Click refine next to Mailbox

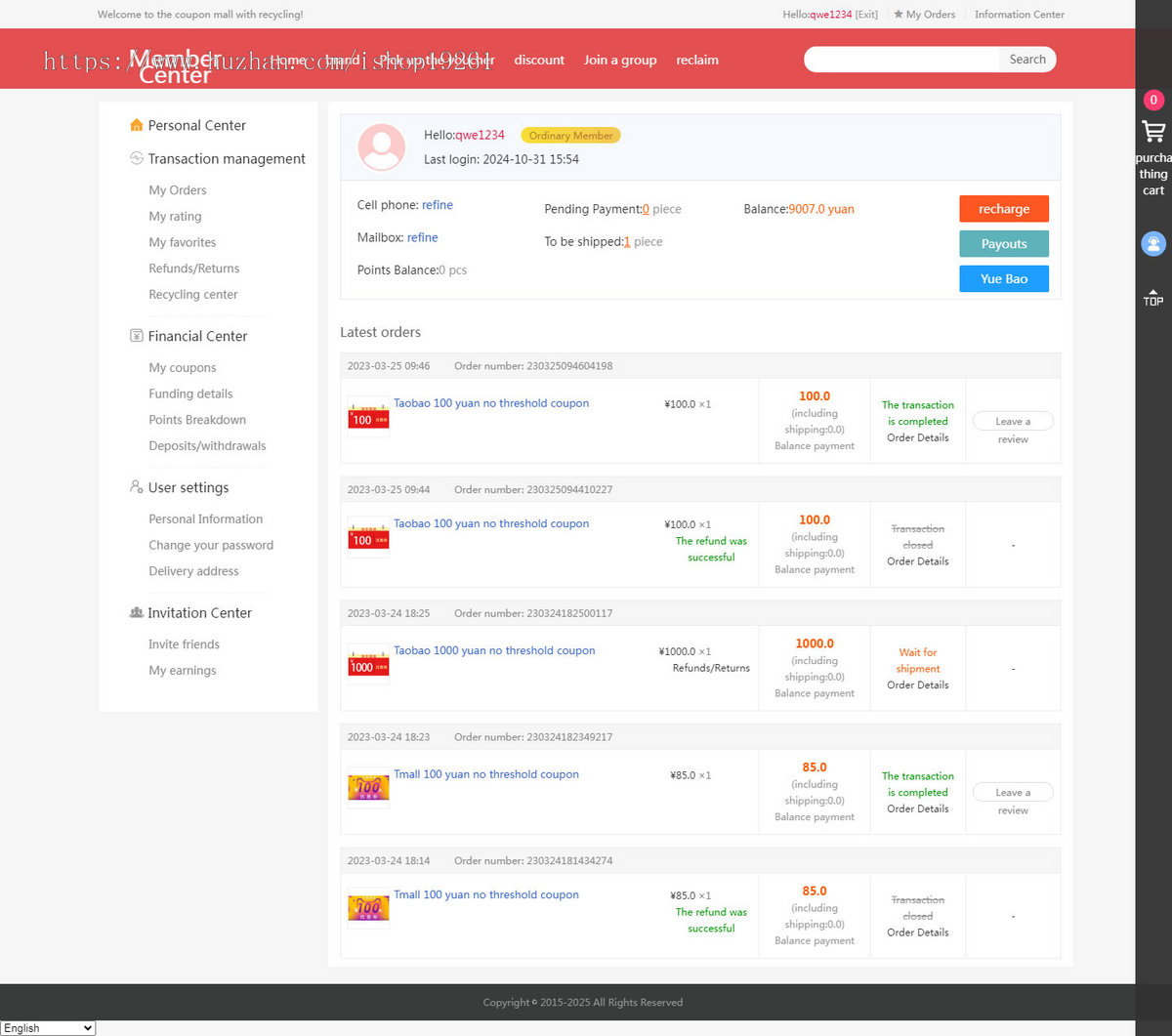click(x=423, y=237)
